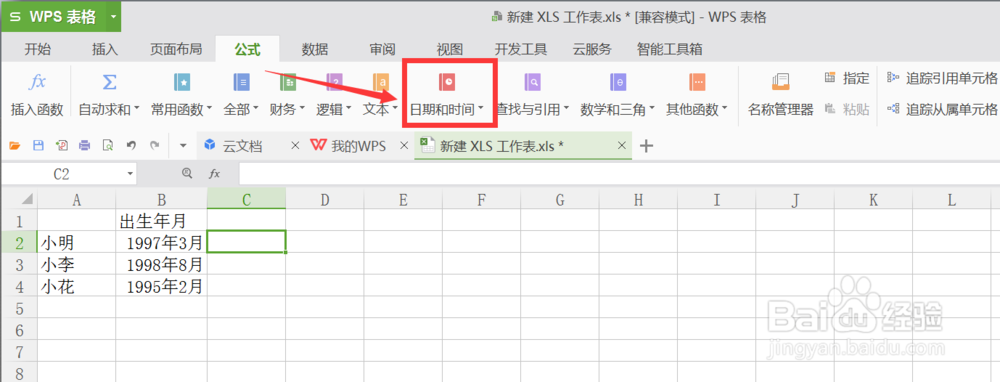Select cell containing 1997年3月

(x=161, y=242)
